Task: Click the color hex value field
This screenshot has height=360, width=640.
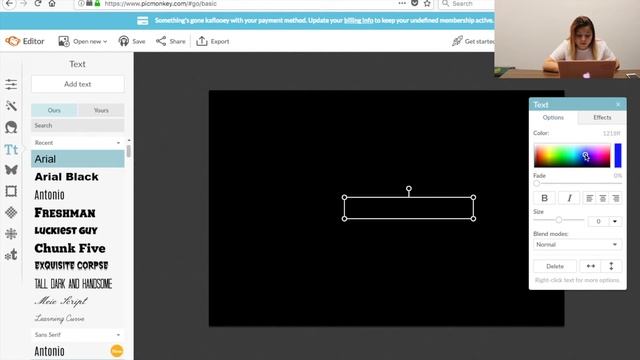Action: pyautogui.click(x=611, y=133)
